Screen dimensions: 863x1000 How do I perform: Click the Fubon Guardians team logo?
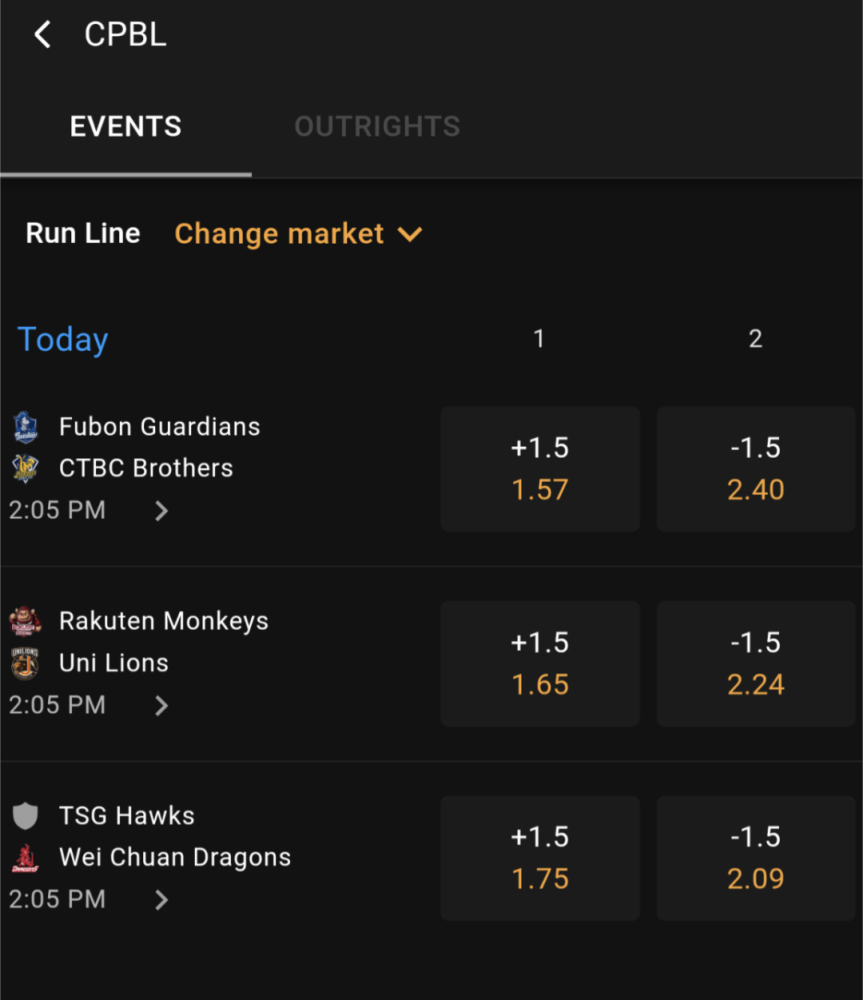tap(26, 427)
